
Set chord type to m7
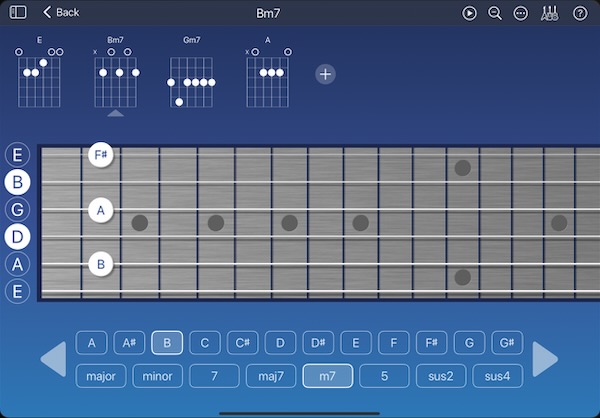(328, 376)
